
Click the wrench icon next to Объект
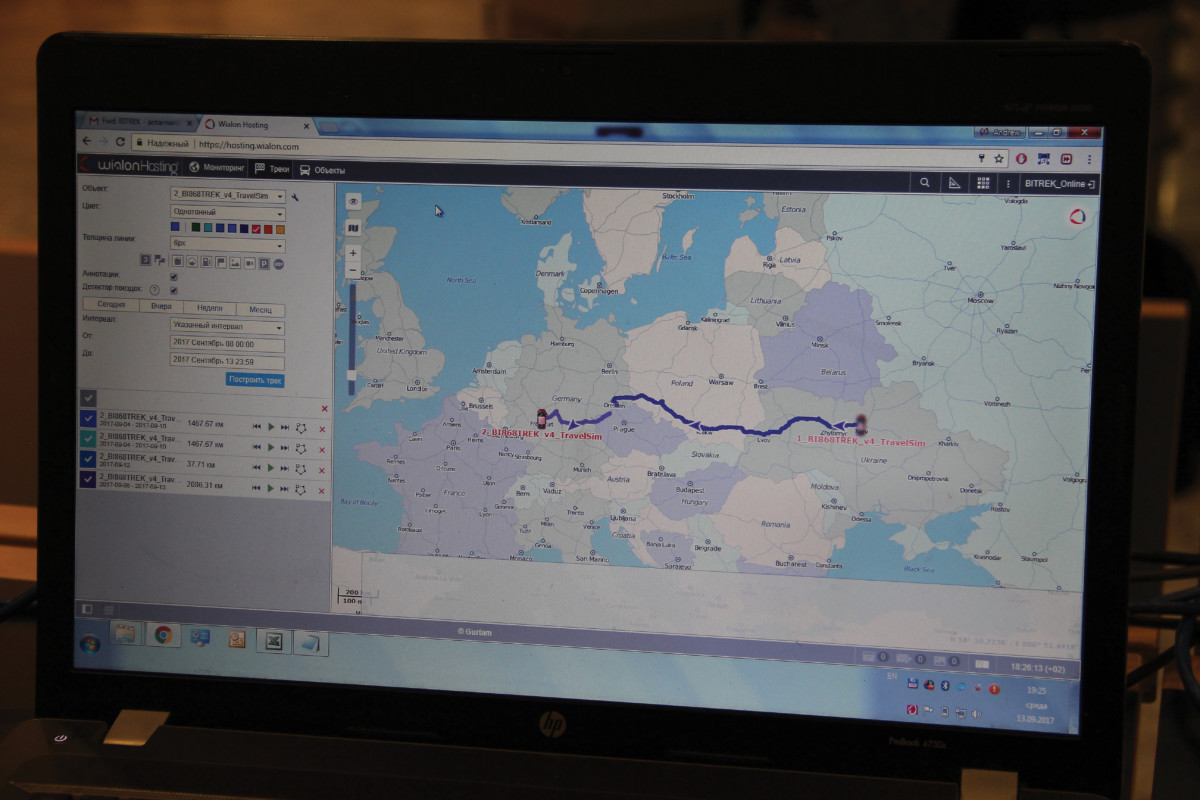click(x=296, y=197)
